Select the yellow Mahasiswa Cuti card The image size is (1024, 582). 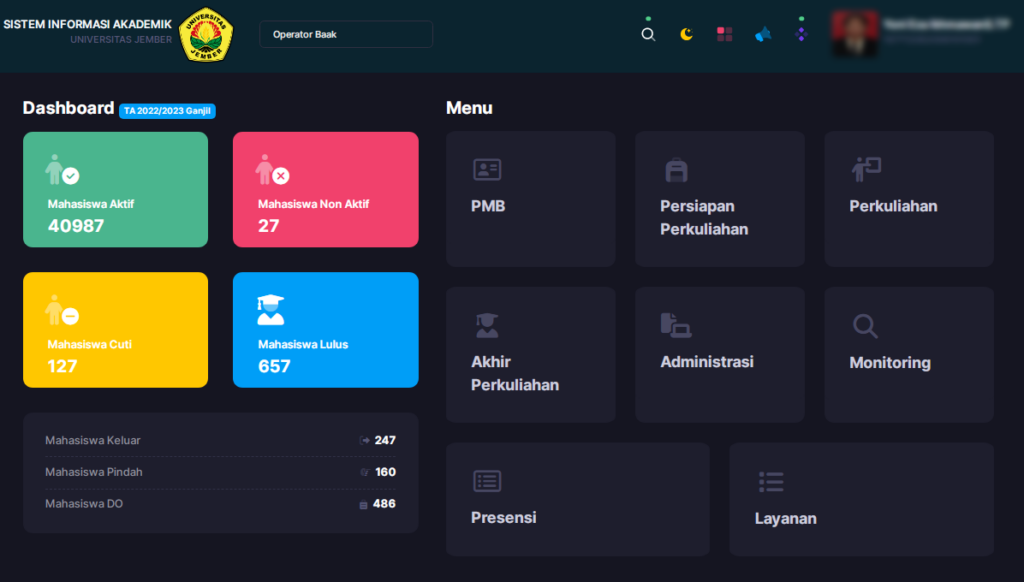tap(115, 329)
